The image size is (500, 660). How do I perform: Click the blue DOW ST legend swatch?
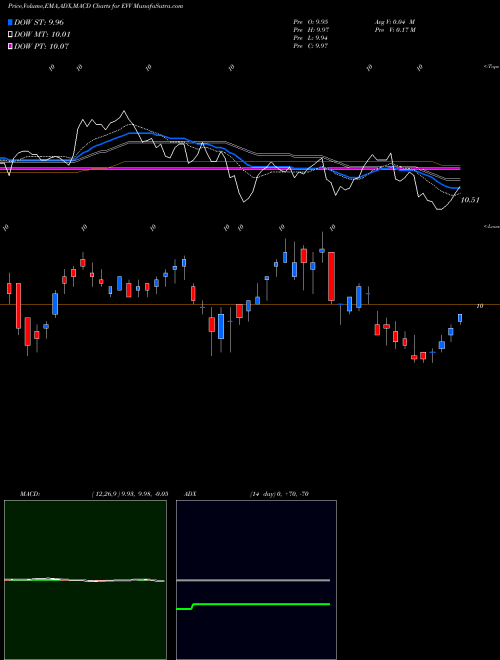10,22
